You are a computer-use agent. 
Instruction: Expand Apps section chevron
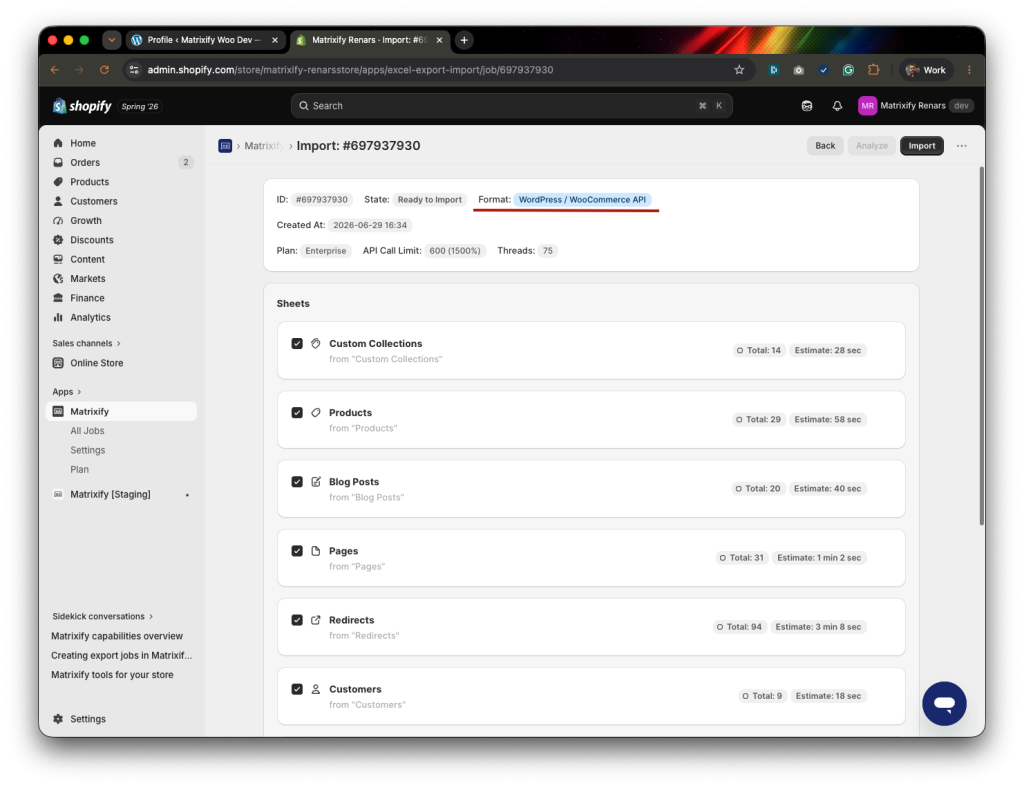coord(79,392)
